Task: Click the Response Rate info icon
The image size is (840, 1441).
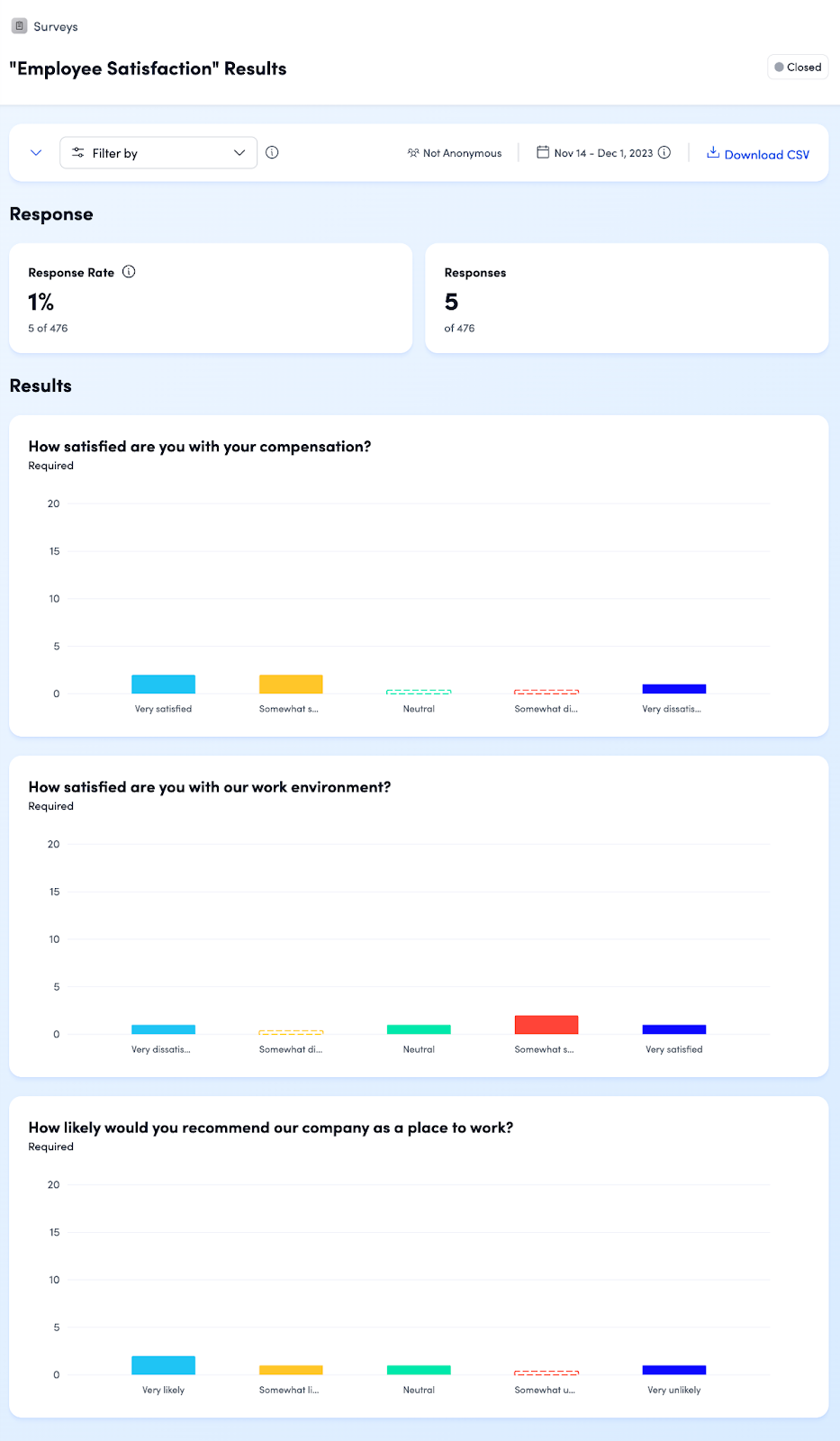Action: (129, 272)
